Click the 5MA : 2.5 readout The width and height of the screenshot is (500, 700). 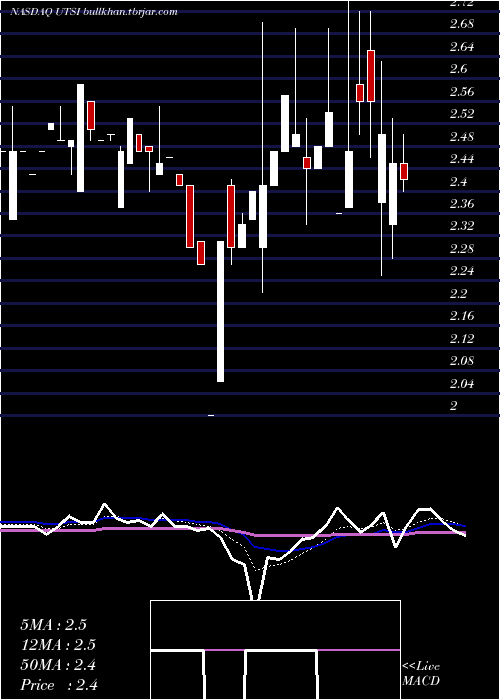pyautogui.click(x=53, y=625)
